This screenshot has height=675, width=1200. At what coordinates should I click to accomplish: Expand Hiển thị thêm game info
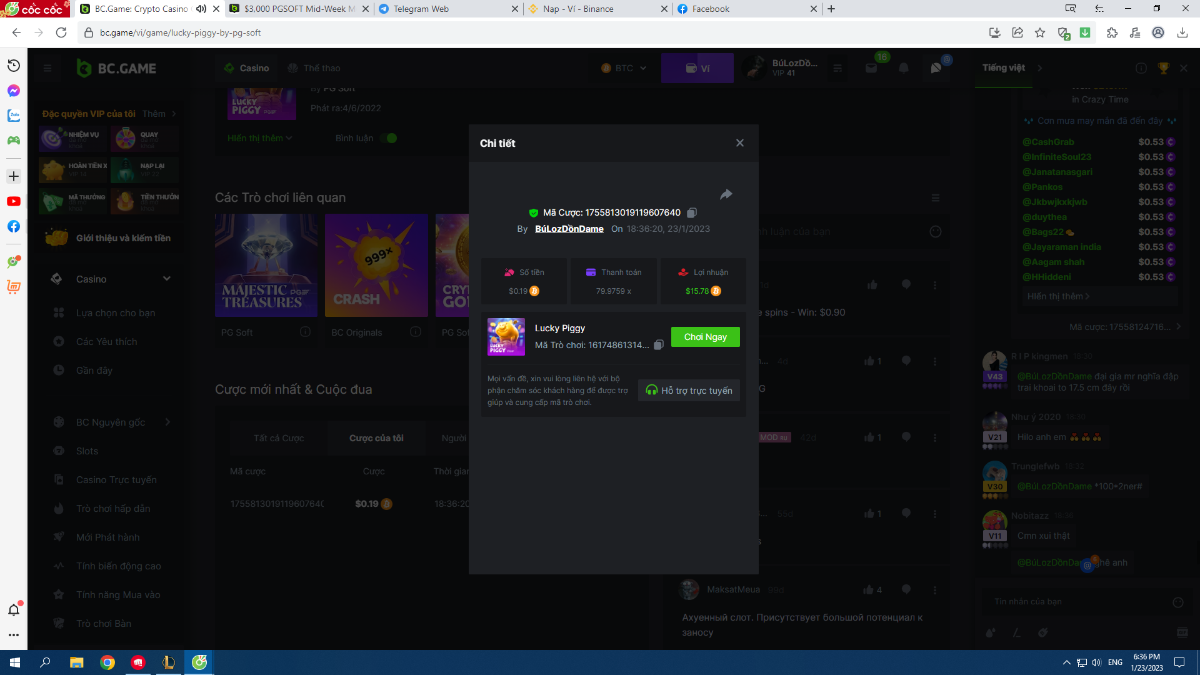(259, 138)
